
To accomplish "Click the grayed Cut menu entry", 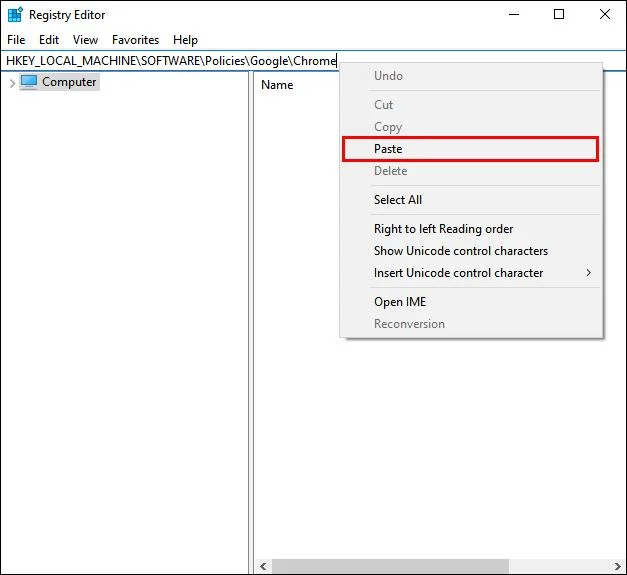I will point(470,105).
